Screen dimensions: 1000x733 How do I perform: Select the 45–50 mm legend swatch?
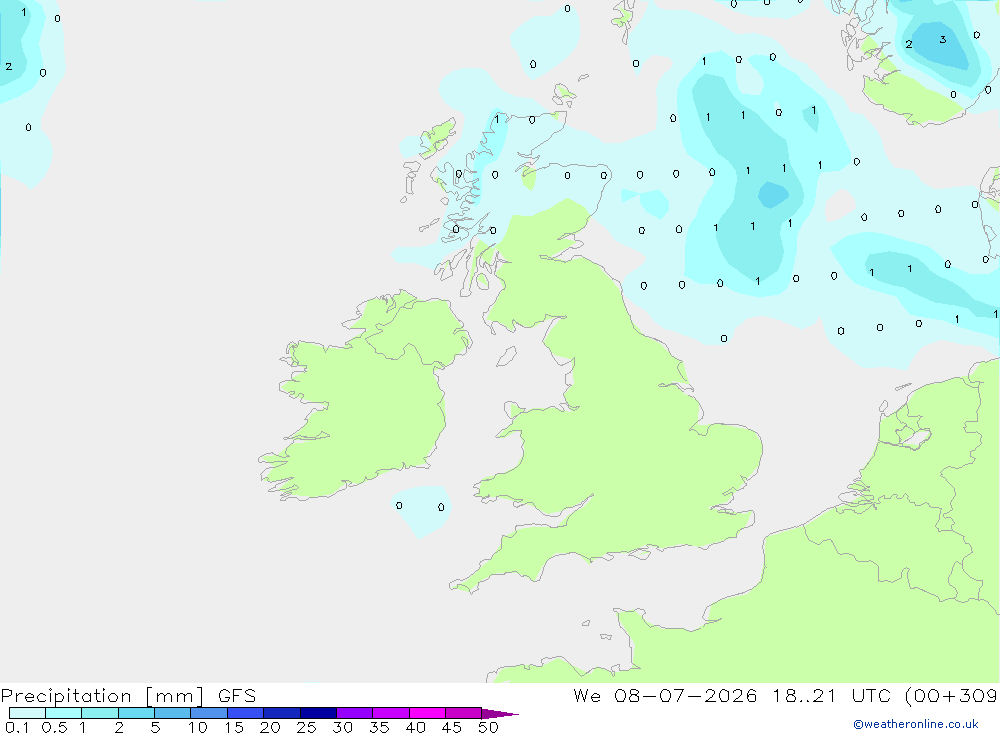point(464,713)
